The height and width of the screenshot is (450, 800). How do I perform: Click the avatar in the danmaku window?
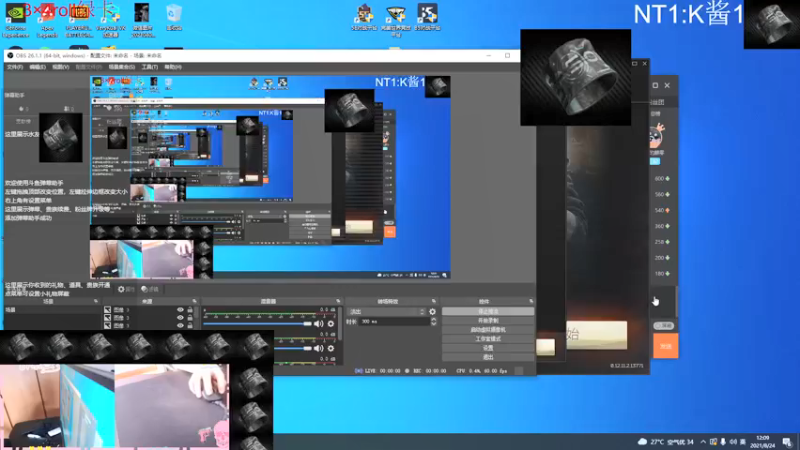click(x=656, y=136)
